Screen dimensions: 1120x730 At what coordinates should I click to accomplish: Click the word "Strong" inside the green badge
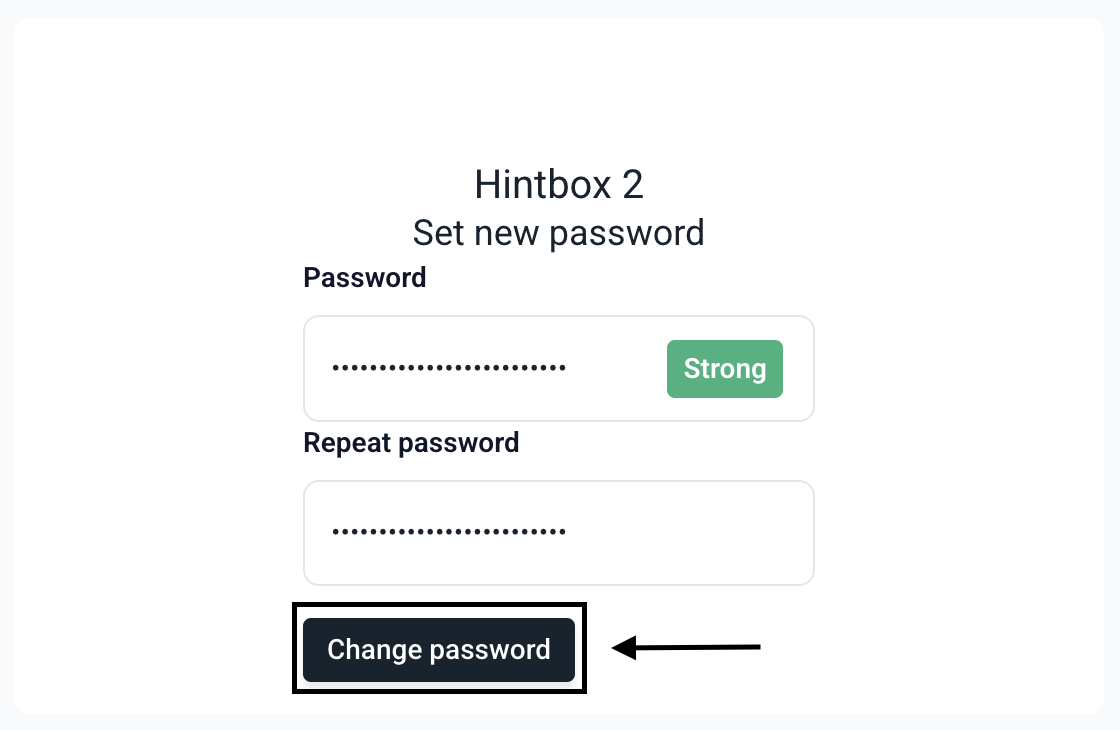[725, 369]
